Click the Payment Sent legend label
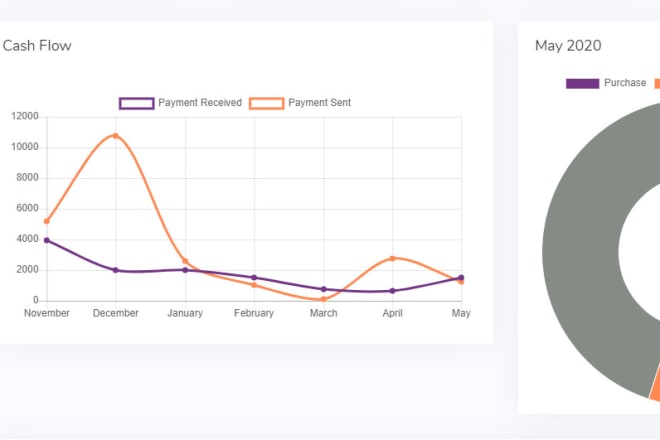The height and width of the screenshot is (440, 660). (x=319, y=103)
